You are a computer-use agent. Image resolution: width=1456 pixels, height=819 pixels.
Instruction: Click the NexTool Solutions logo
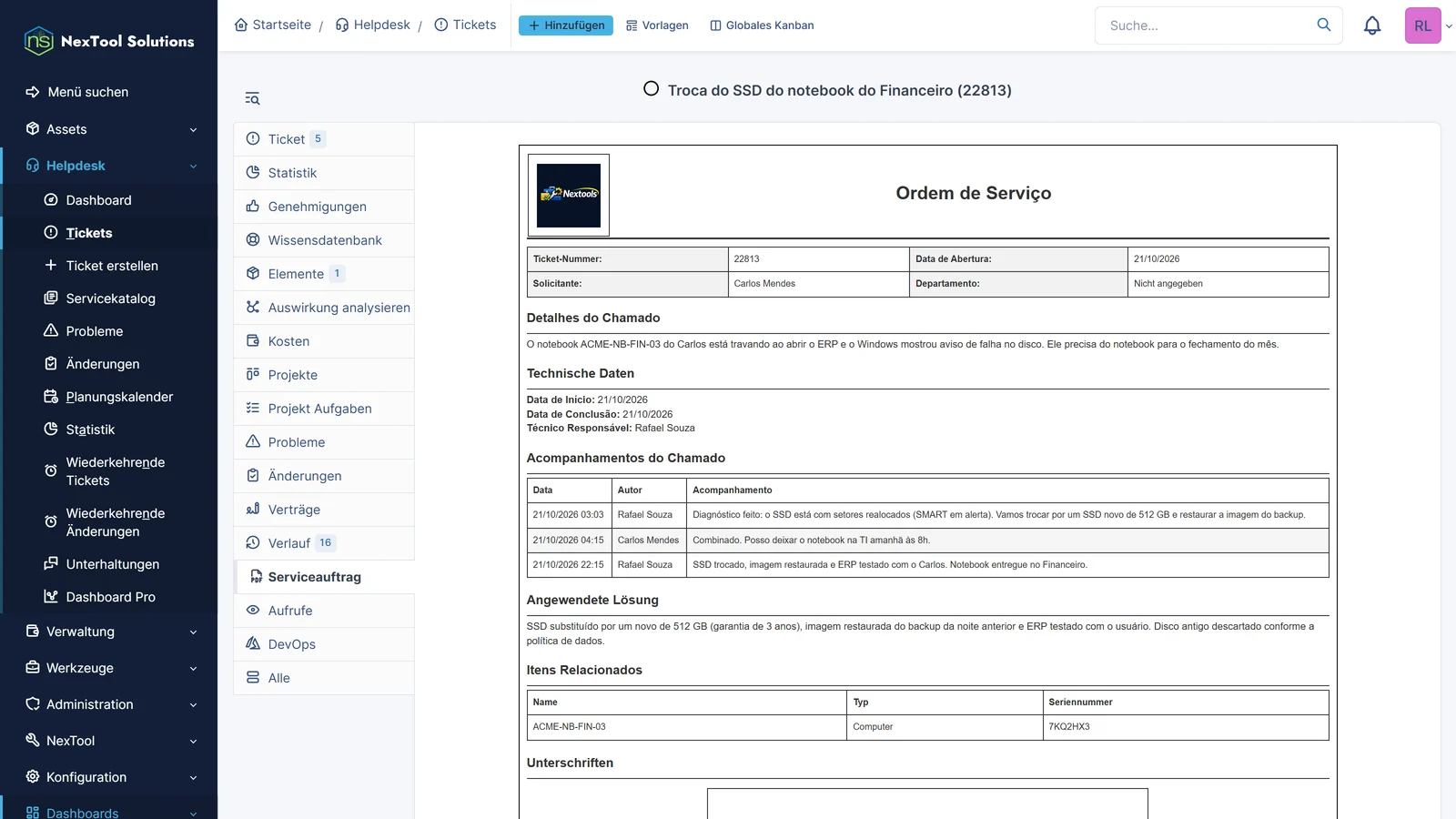[109, 41]
